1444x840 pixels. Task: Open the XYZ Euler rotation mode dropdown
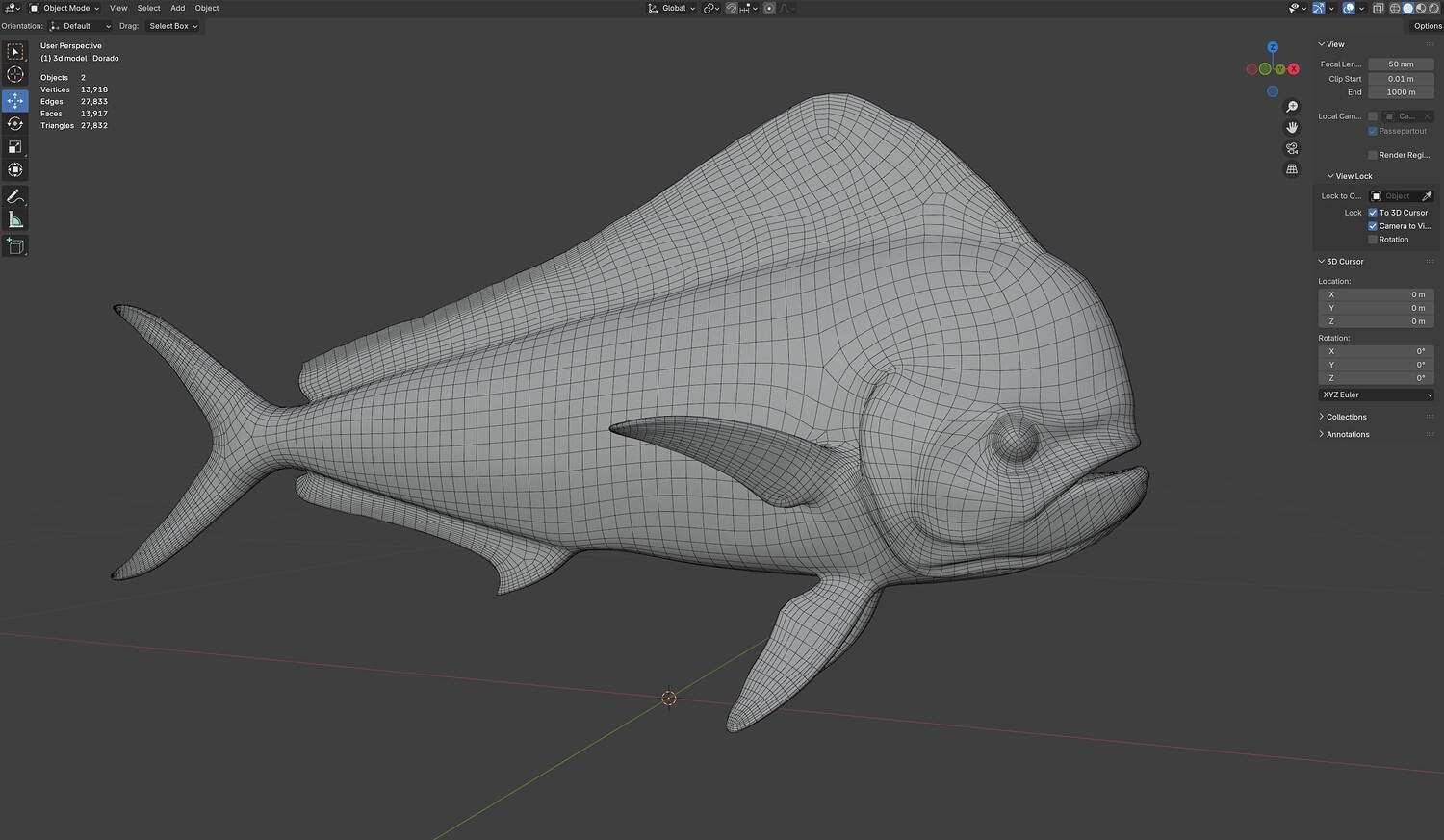1376,395
